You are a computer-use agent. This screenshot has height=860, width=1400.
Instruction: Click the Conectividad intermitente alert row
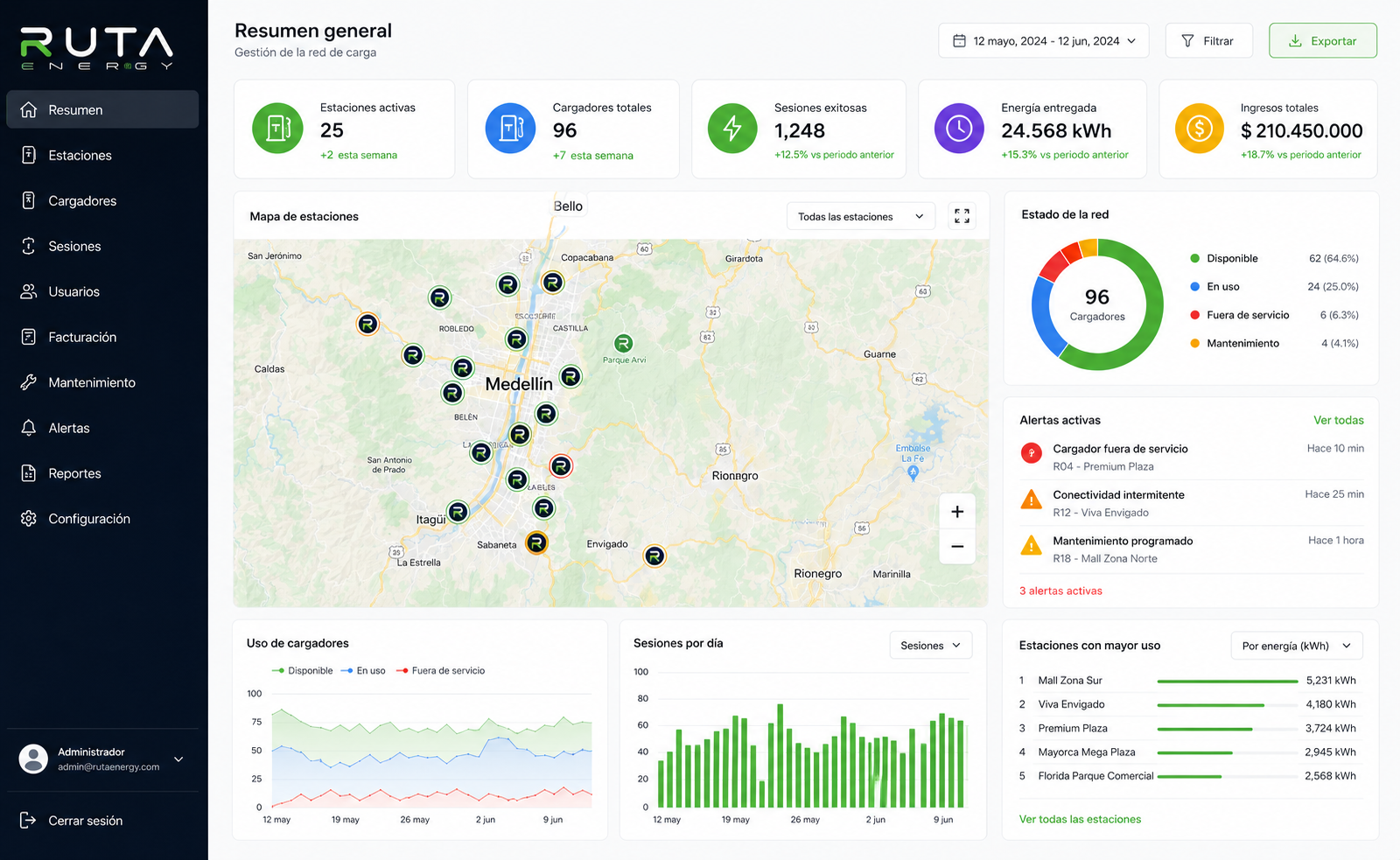coord(1192,503)
